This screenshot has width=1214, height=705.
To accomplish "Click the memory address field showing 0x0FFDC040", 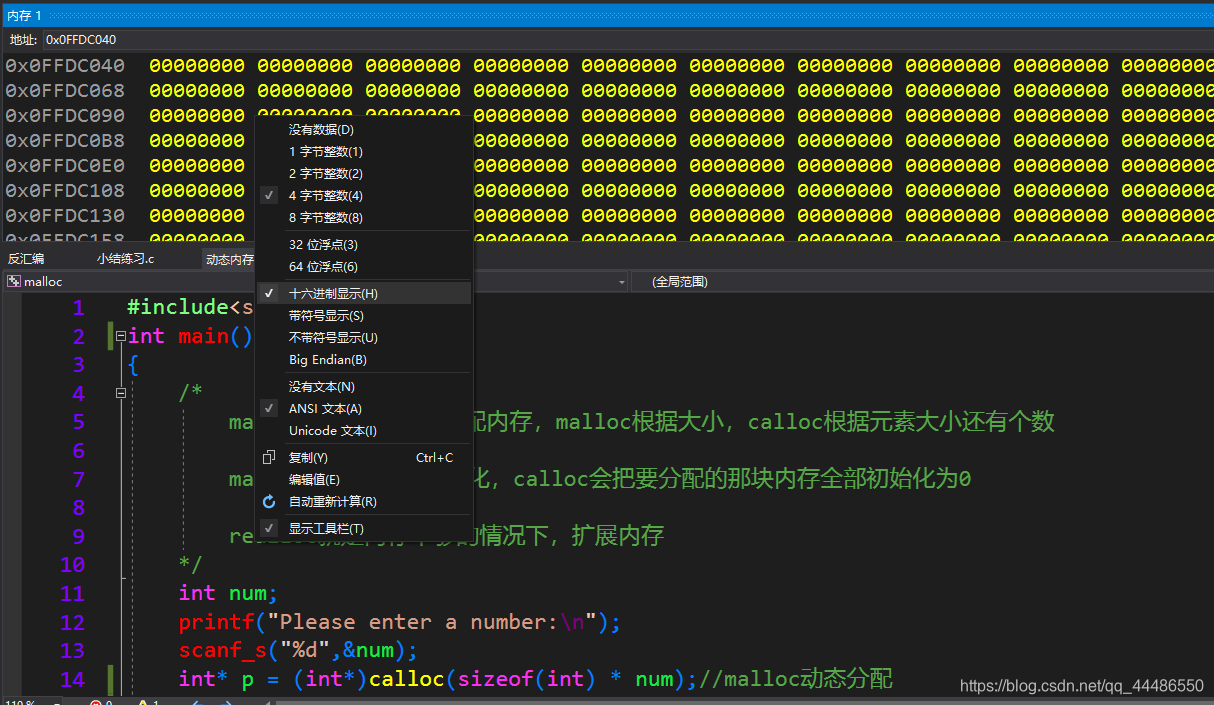I will pyautogui.click(x=85, y=39).
